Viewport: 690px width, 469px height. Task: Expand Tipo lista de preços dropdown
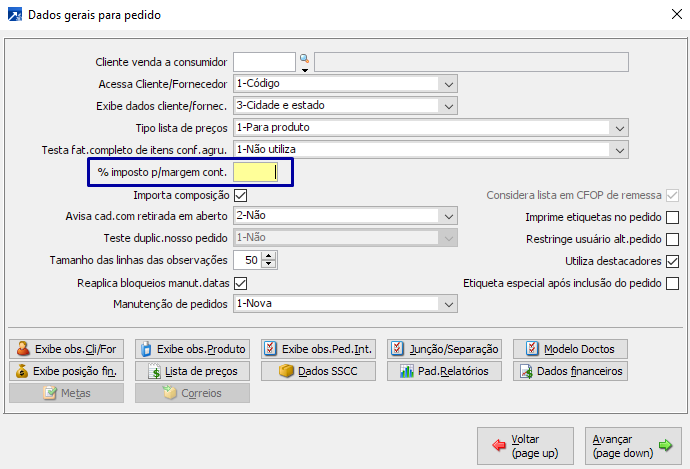click(620, 128)
